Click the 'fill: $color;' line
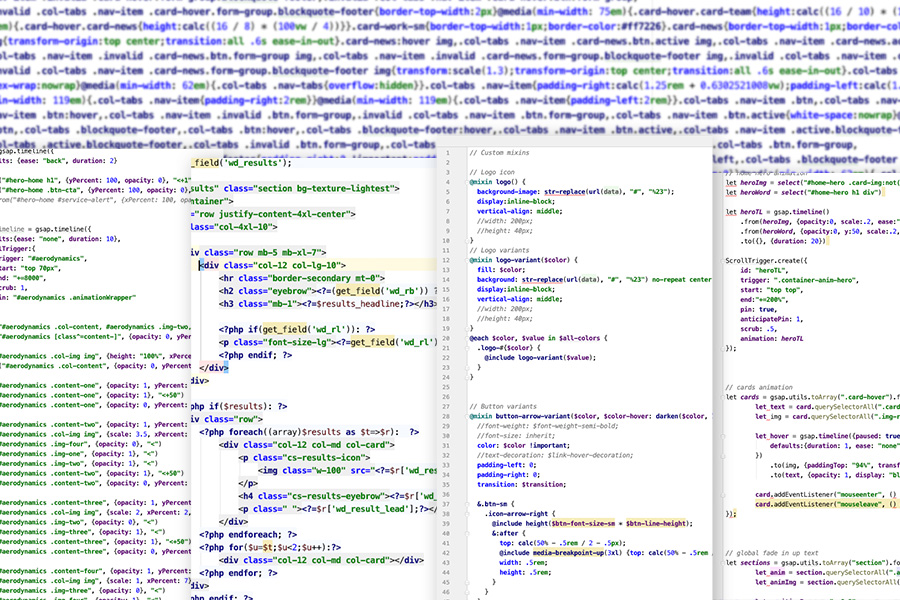The image size is (900, 600). click(x=500, y=270)
